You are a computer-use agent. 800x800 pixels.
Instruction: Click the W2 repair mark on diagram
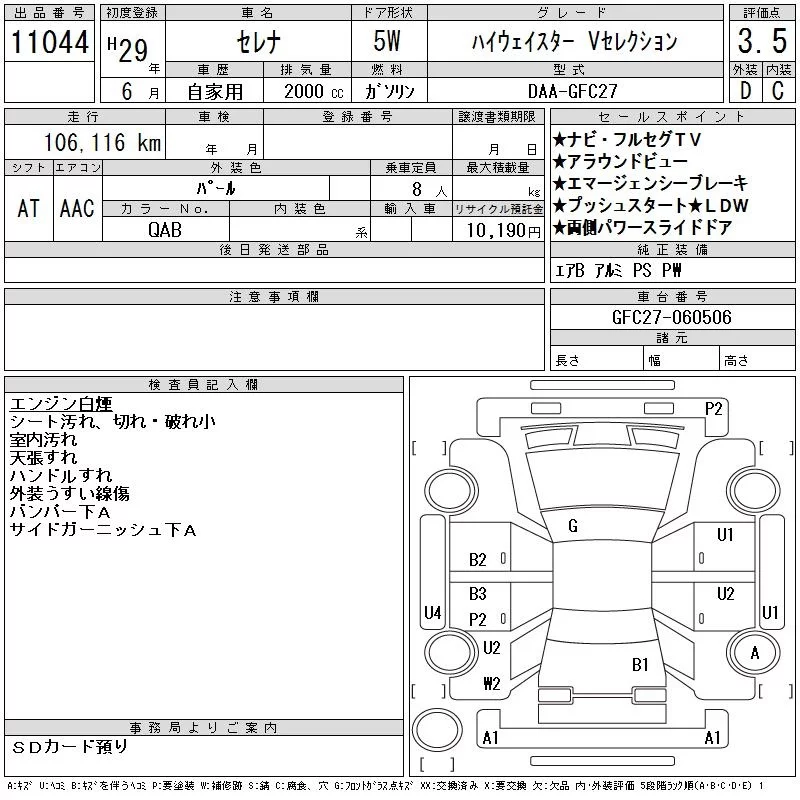pos(491,684)
